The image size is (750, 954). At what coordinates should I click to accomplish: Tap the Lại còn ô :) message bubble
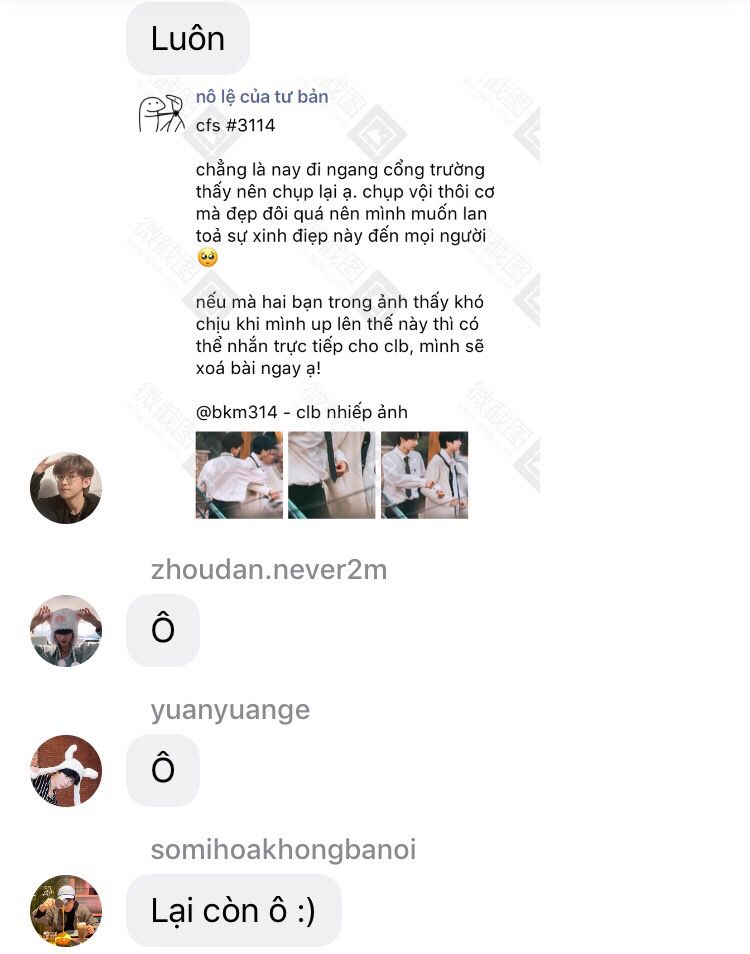[234, 910]
